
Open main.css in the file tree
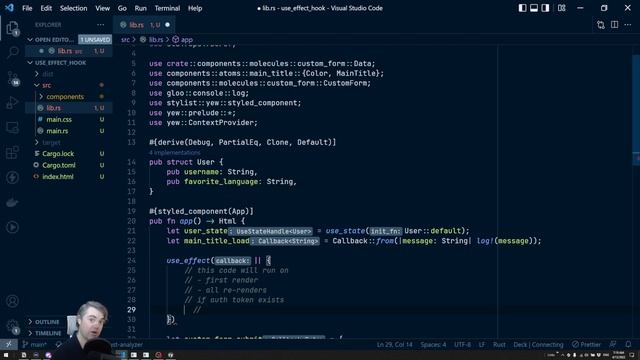59,120
